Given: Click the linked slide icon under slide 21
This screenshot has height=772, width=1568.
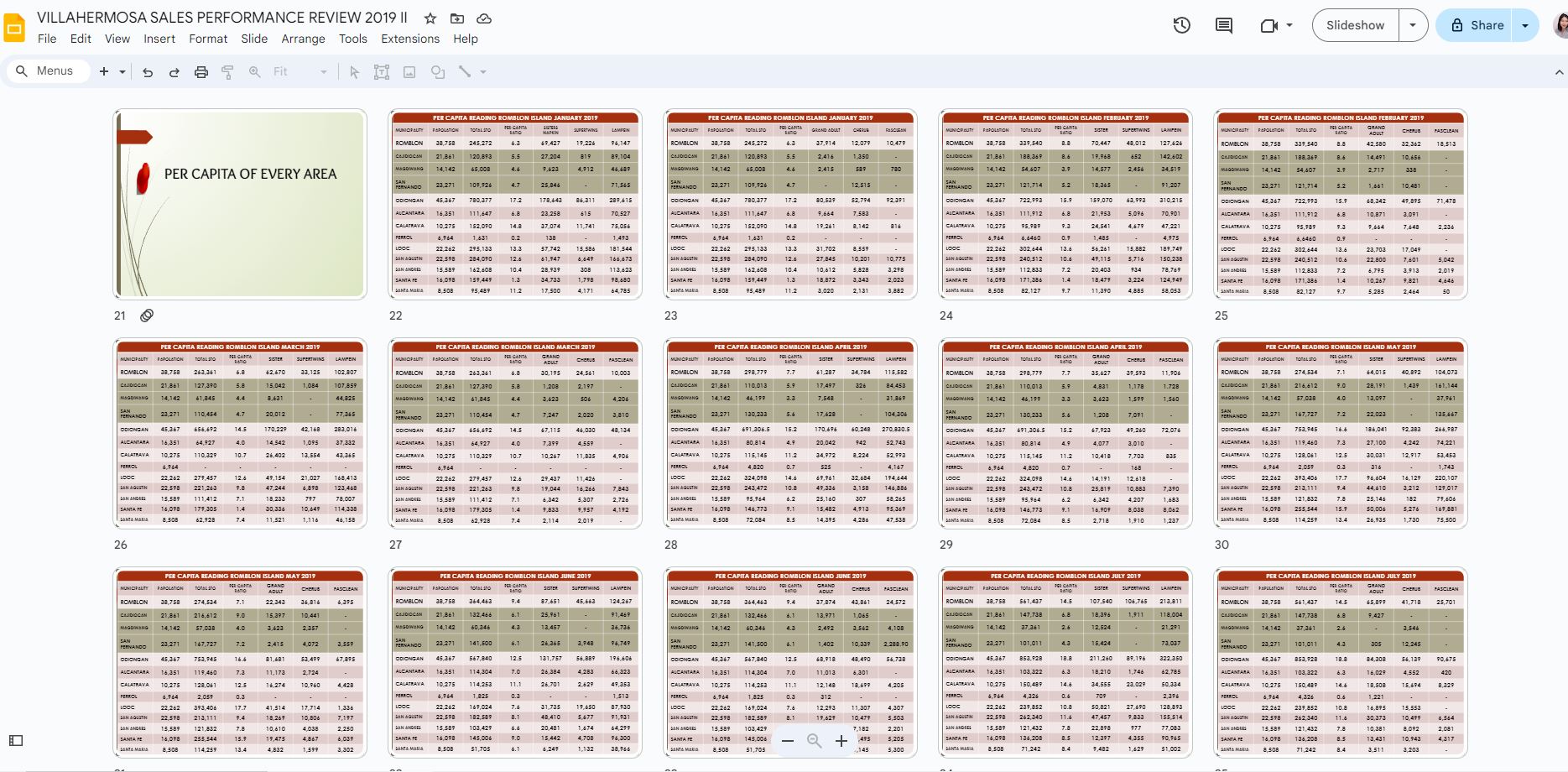Looking at the screenshot, I should [x=147, y=316].
